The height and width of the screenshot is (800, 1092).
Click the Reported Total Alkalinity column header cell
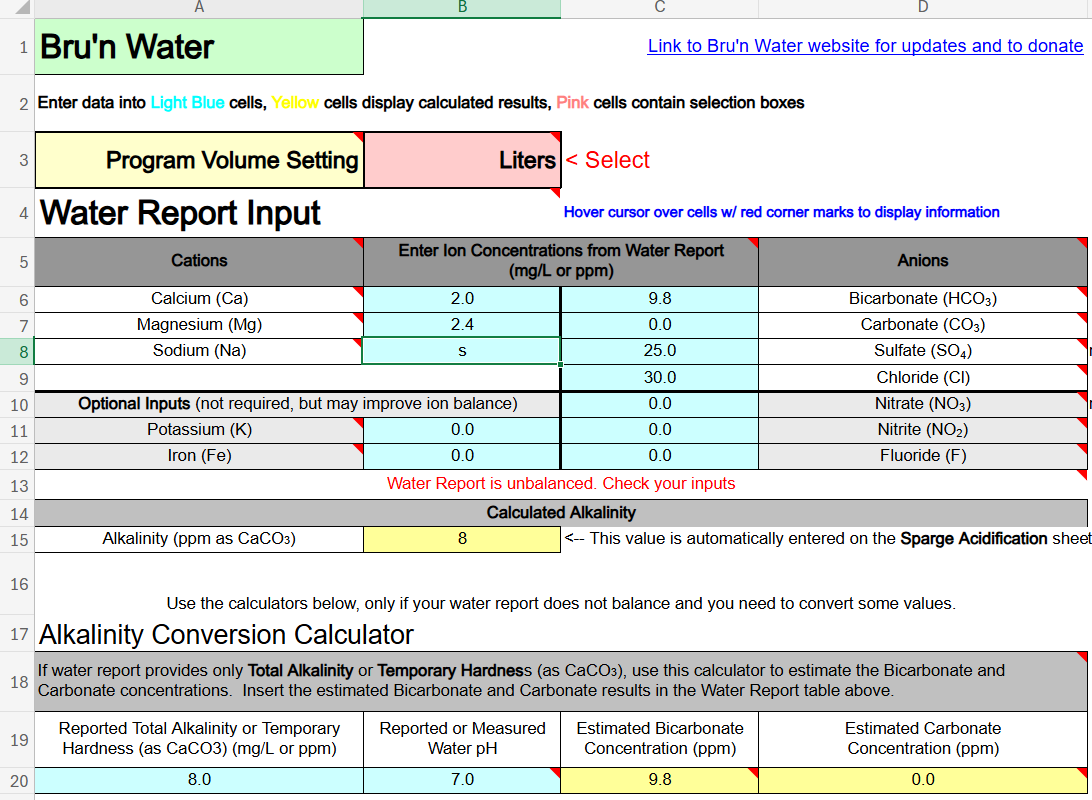tap(199, 739)
